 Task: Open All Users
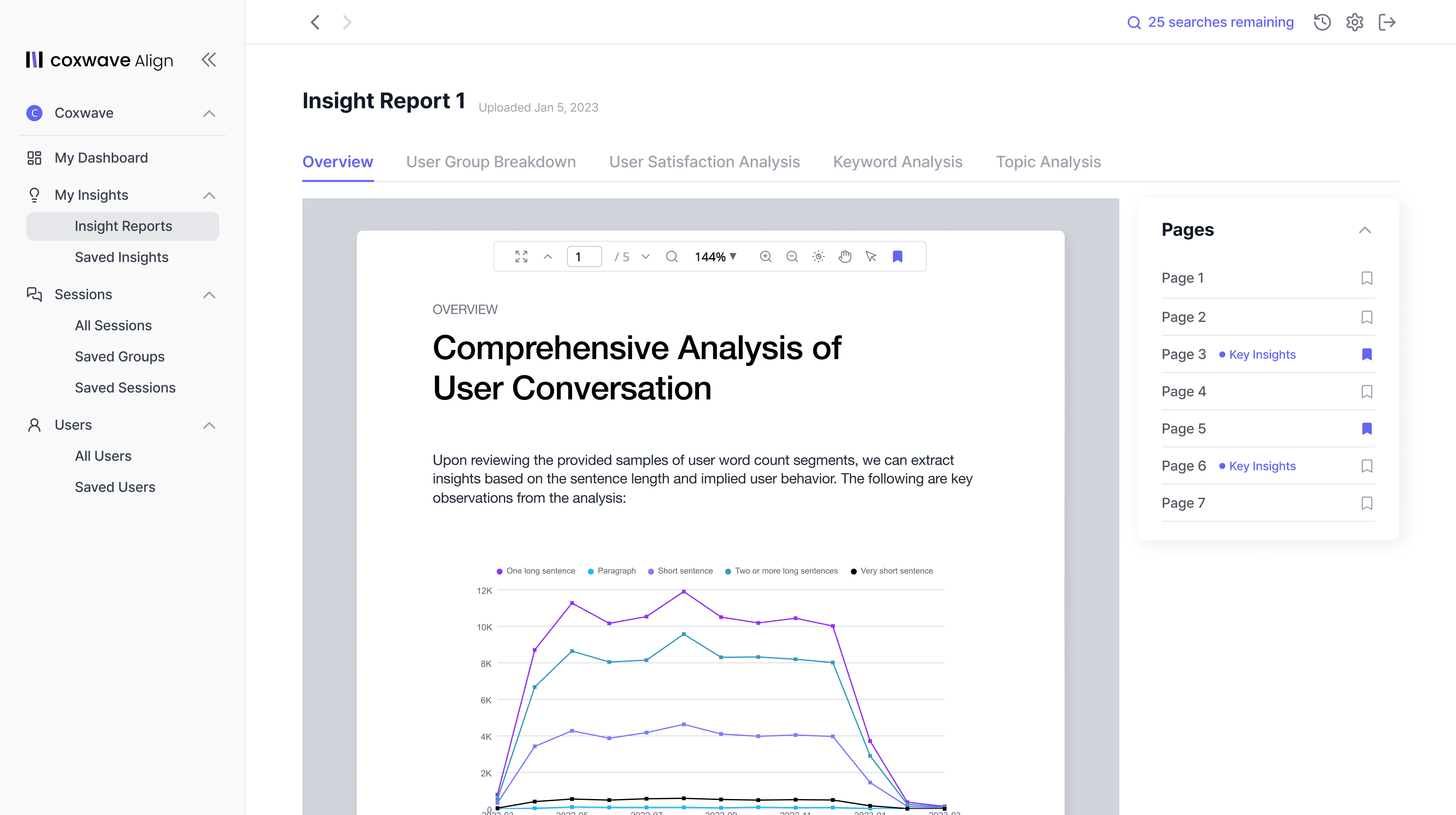[x=103, y=456]
